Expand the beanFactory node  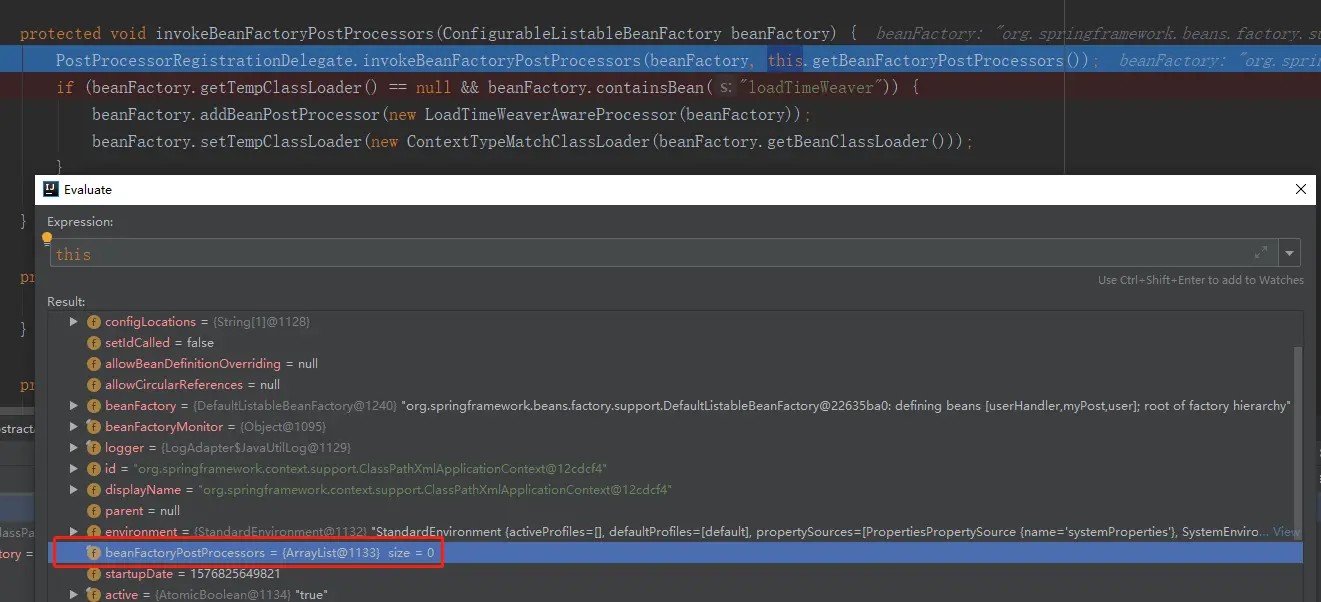73,406
